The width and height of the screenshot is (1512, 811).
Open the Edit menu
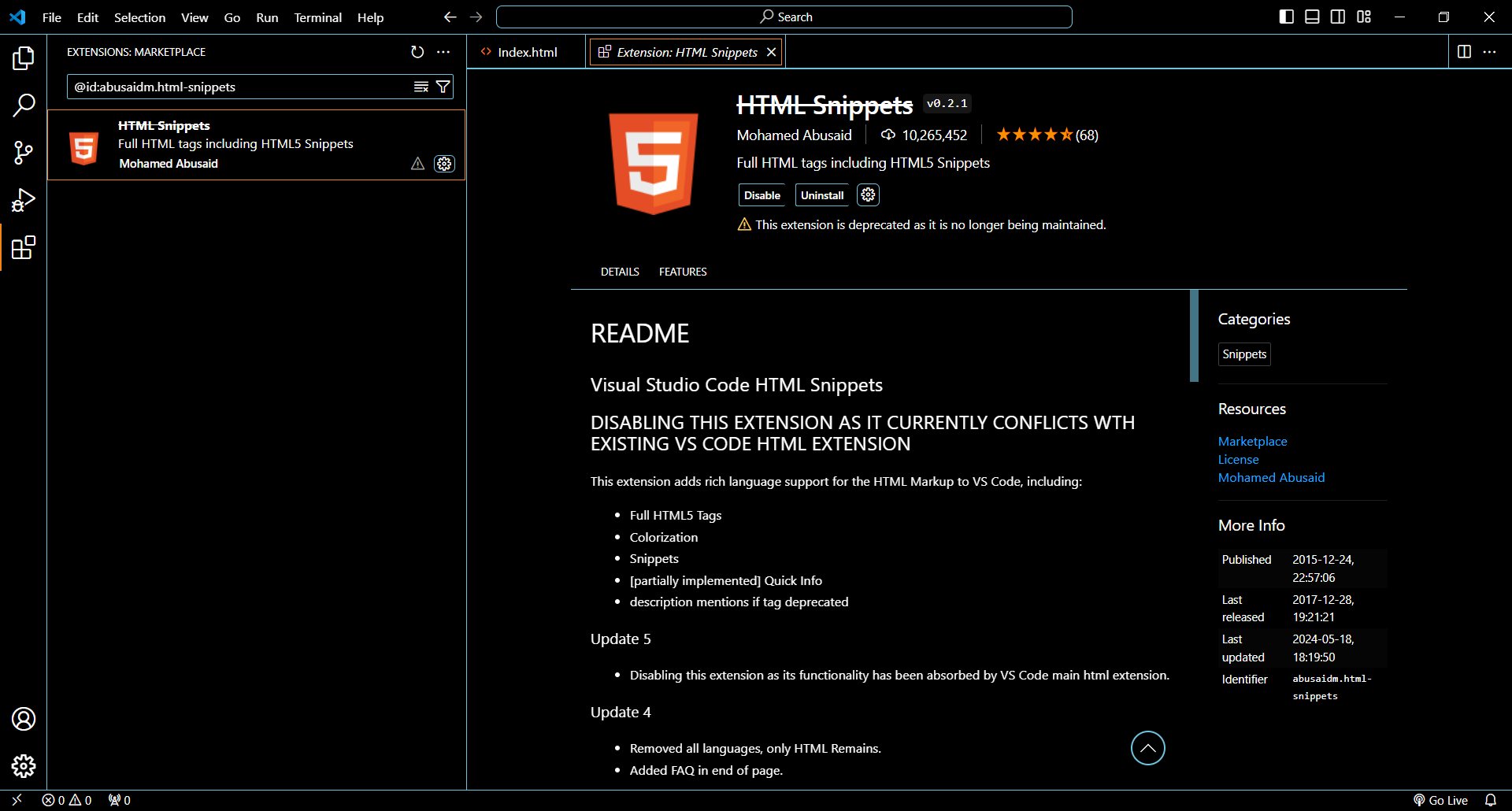click(87, 17)
